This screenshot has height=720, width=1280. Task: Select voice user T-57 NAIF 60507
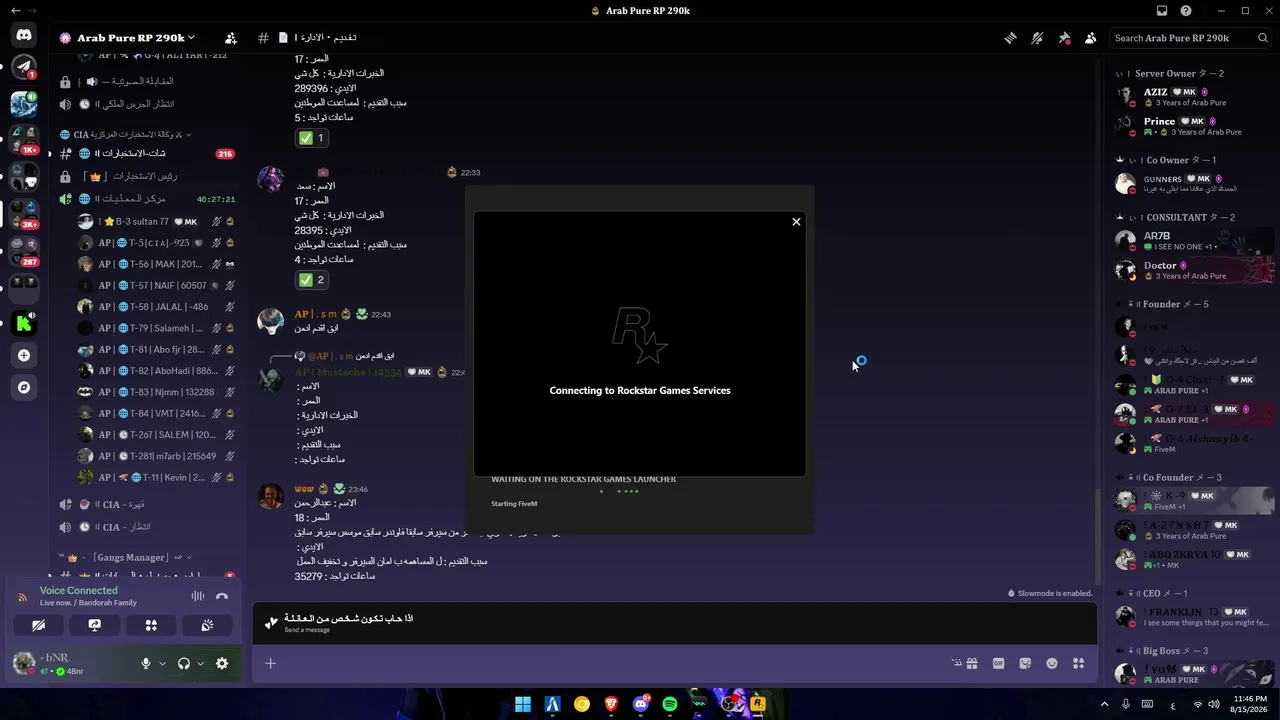(156, 286)
